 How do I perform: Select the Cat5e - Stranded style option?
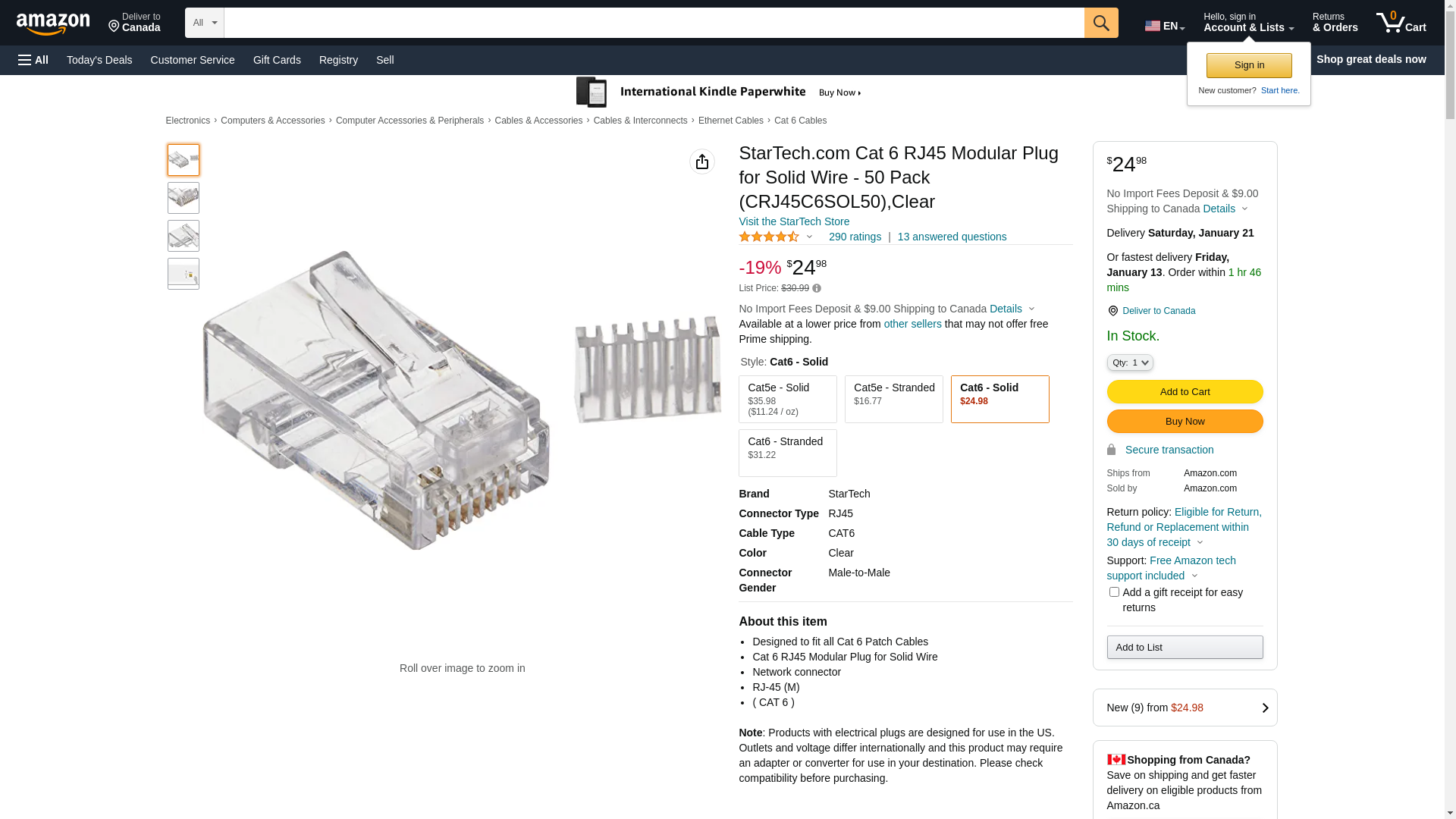(893, 399)
